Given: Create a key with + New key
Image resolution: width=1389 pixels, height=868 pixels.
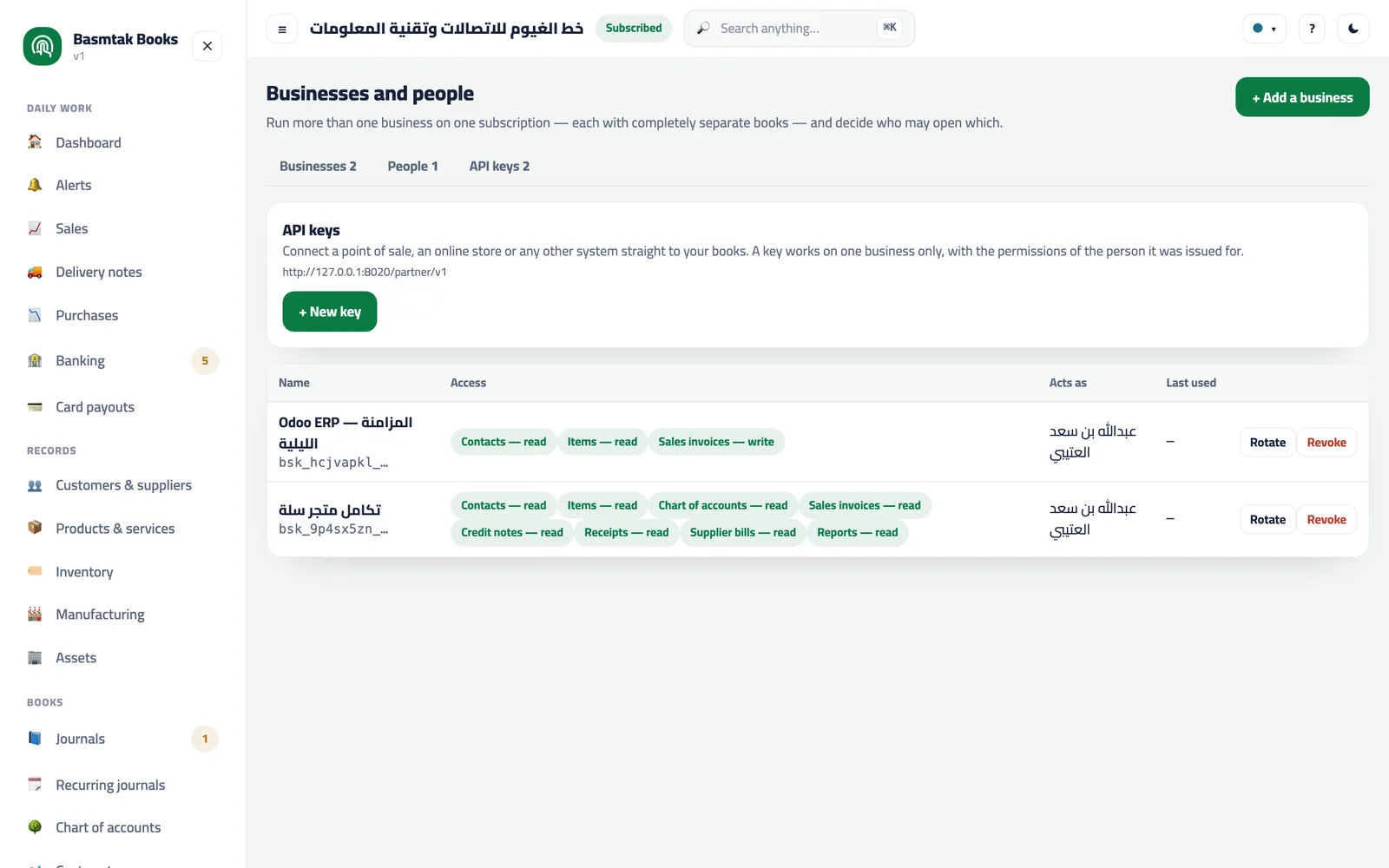Looking at the screenshot, I should (x=330, y=312).
